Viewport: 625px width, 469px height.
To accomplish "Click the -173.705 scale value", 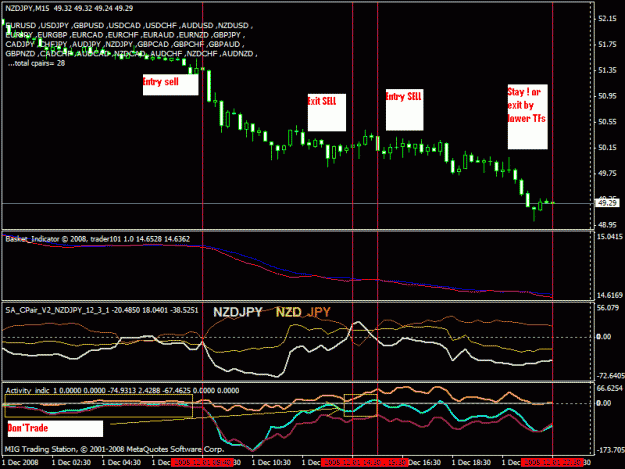I will coord(610,450).
